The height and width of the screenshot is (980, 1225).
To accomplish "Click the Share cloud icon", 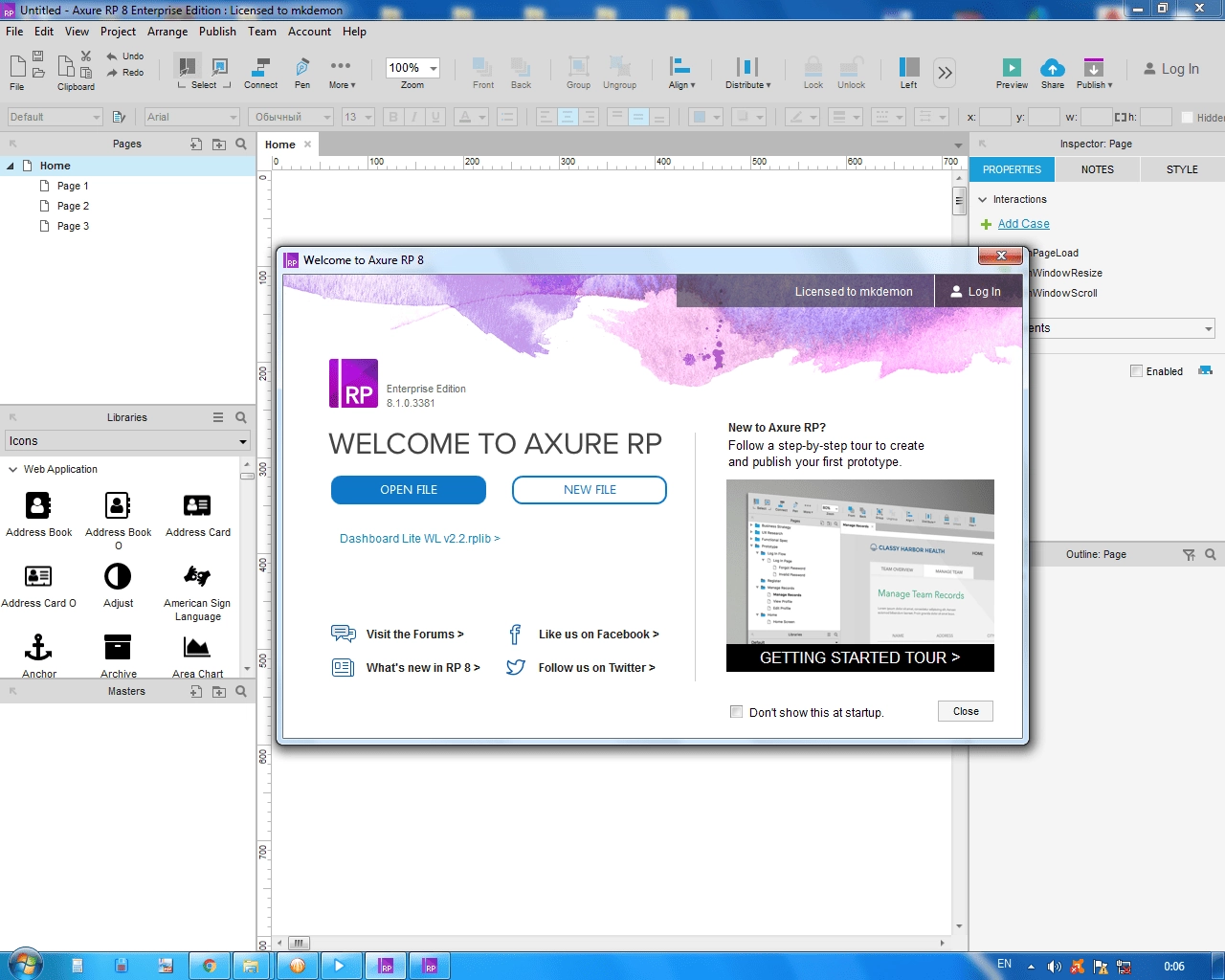I will pos(1053,67).
